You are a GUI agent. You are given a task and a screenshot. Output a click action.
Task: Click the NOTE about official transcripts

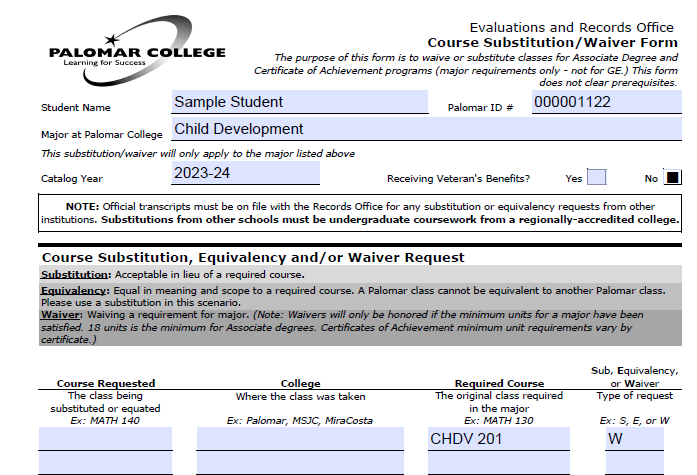361,212
